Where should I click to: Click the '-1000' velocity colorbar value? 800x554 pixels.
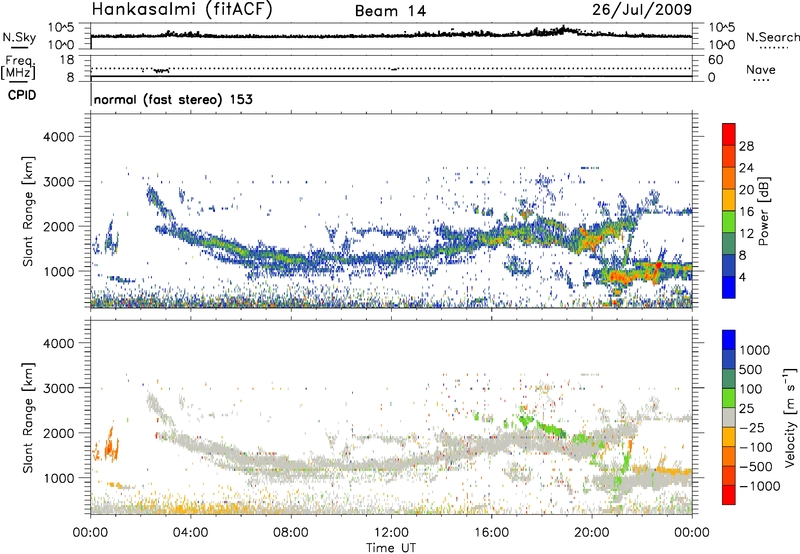[x=759, y=486]
